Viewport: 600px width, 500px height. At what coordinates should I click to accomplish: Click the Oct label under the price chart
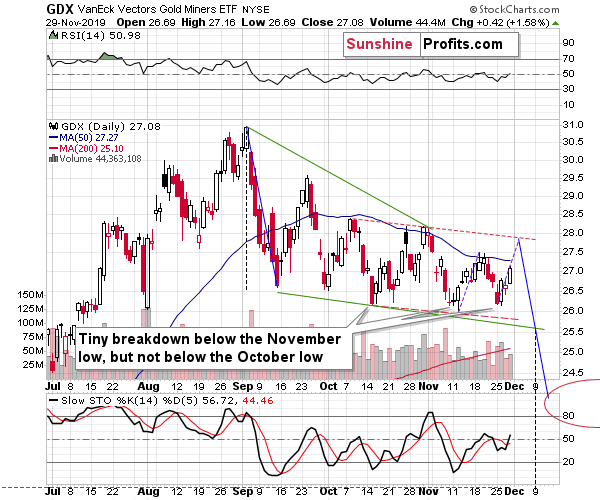coord(328,386)
